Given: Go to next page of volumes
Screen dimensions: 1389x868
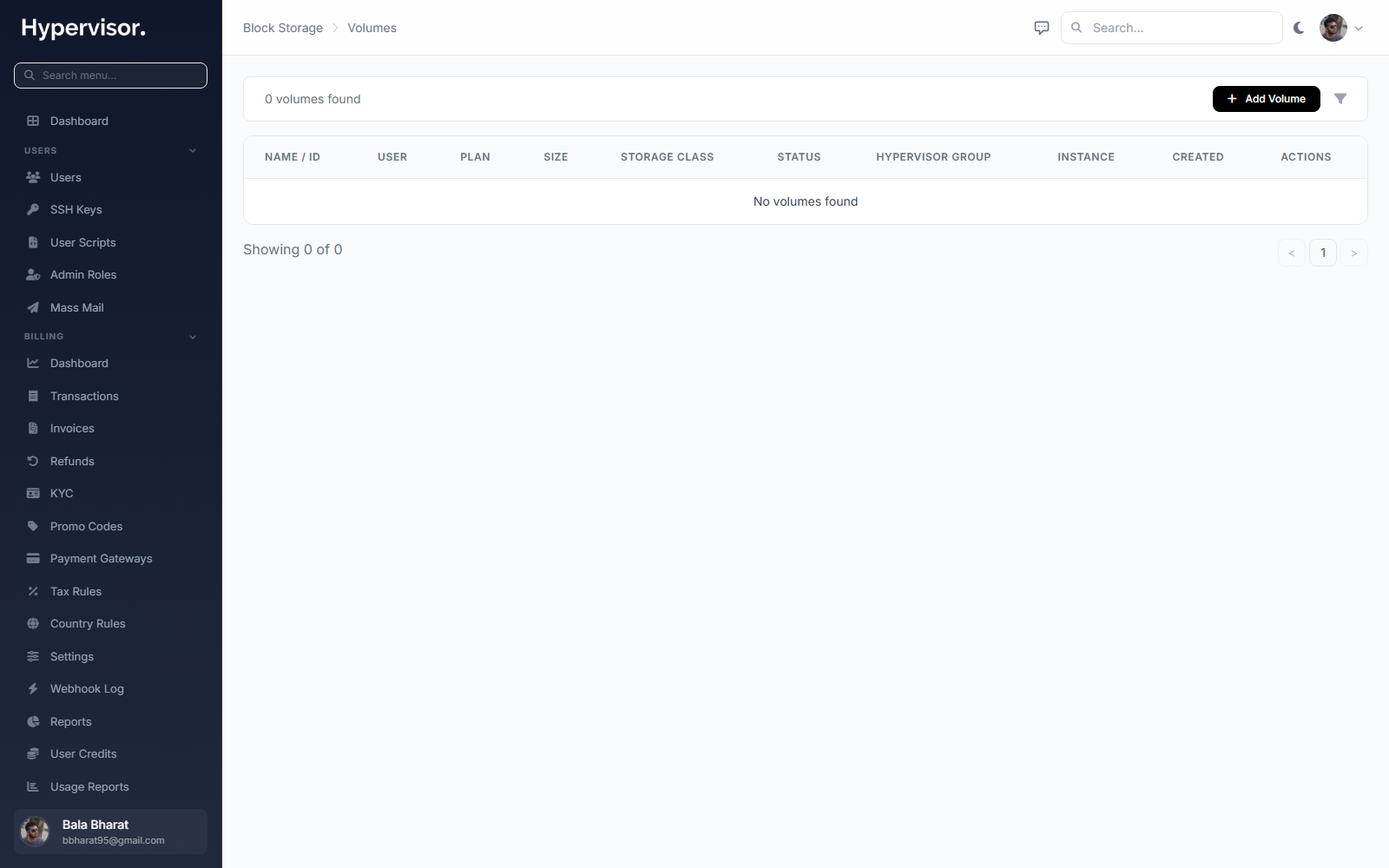Looking at the screenshot, I should pos(1354,253).
